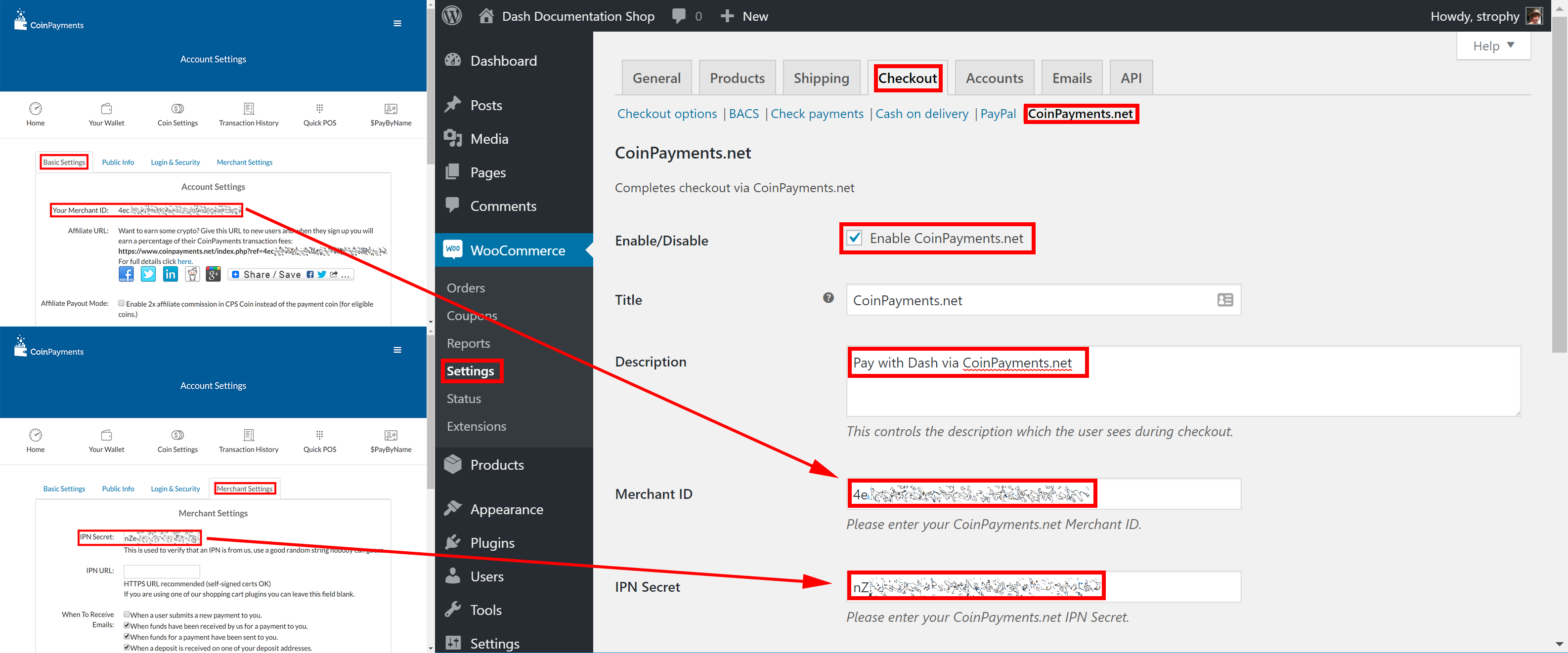1568x653 pixels.
Task: Open the General settings tab
Action: [x=656, y=78]
